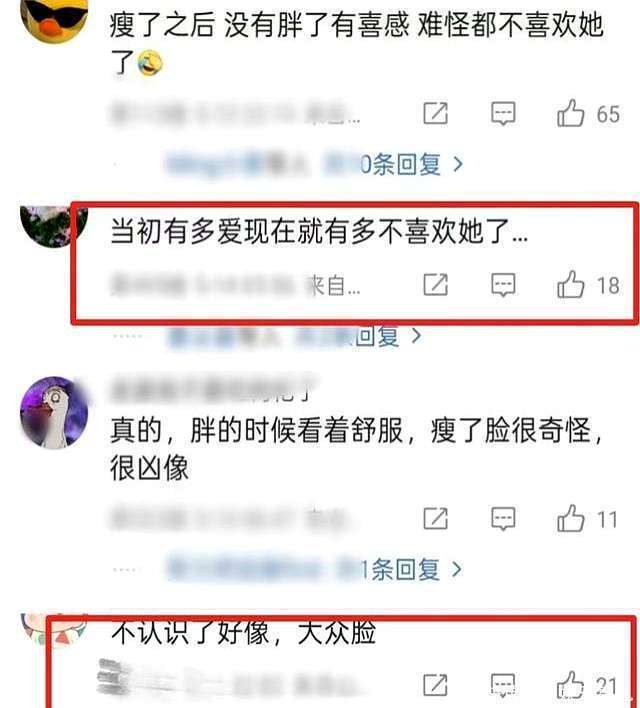The height and width of the screenshot is (708, 640).
Task: Like the comment with 11 likes
Action: (x=571, y=518)
